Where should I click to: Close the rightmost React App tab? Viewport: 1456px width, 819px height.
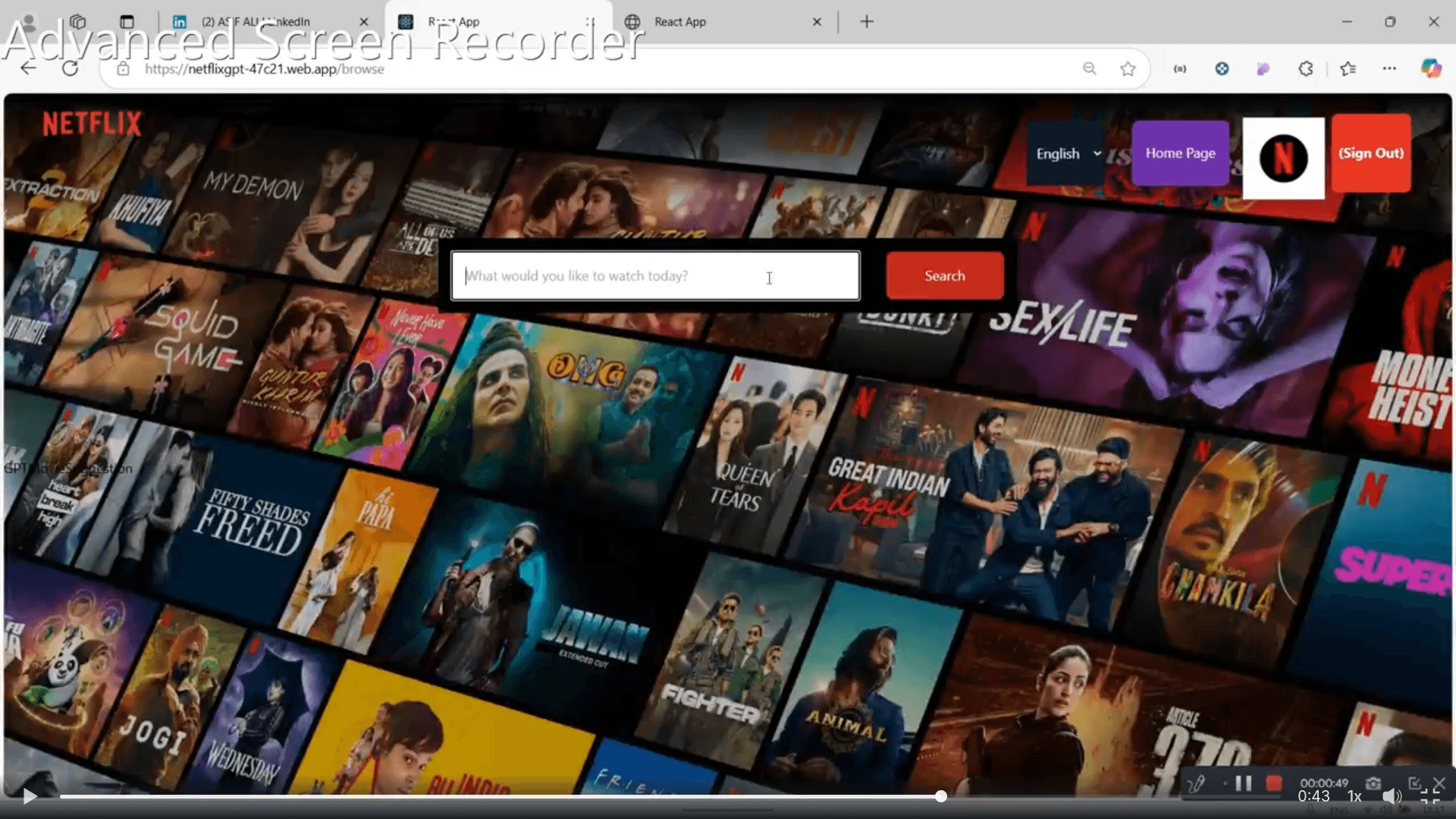pos(817,22)
